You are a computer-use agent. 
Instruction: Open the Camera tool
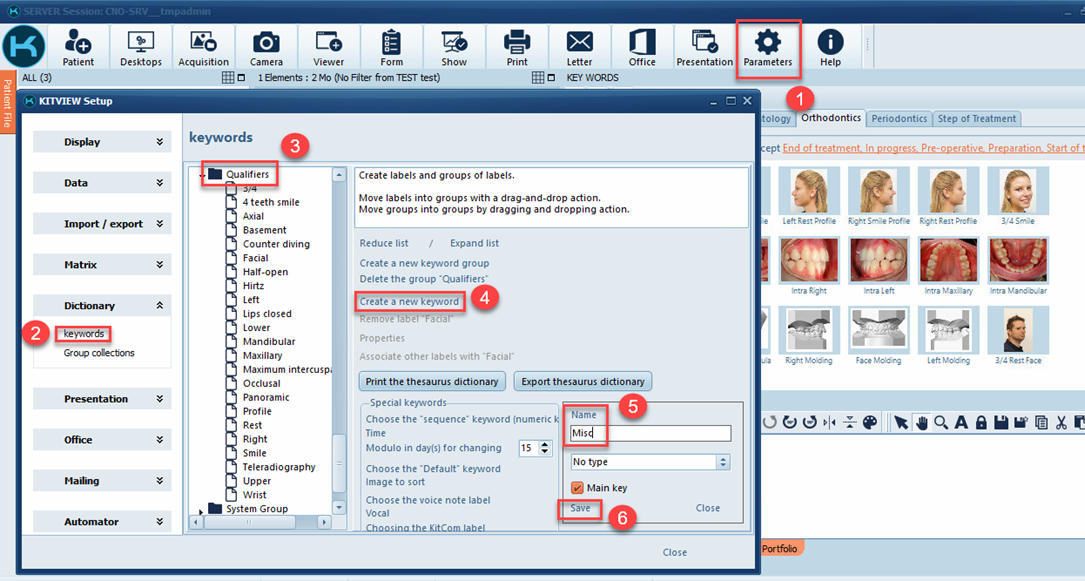266,48
